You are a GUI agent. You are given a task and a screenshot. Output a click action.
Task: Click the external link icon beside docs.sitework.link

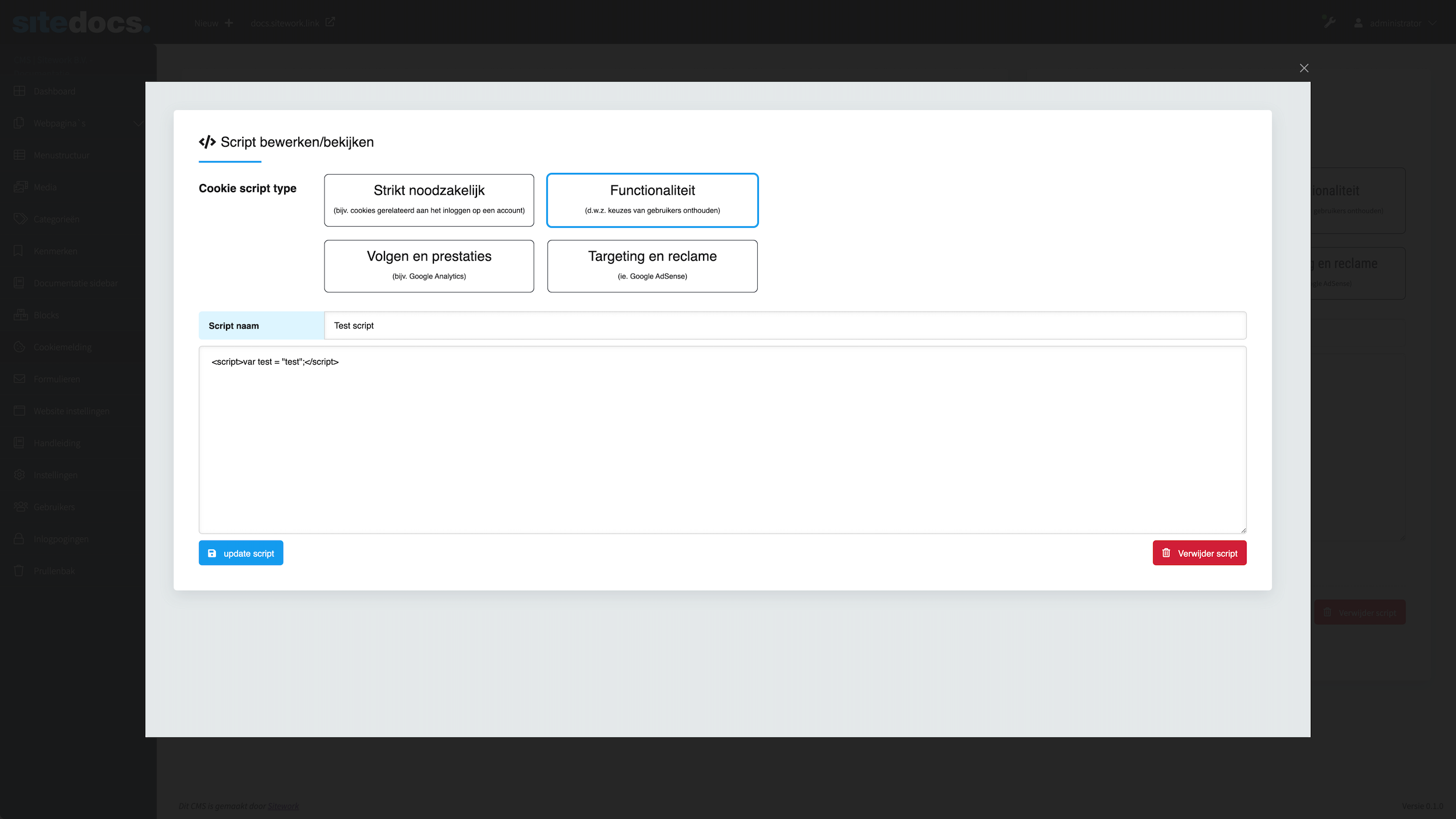click(330, 22)
